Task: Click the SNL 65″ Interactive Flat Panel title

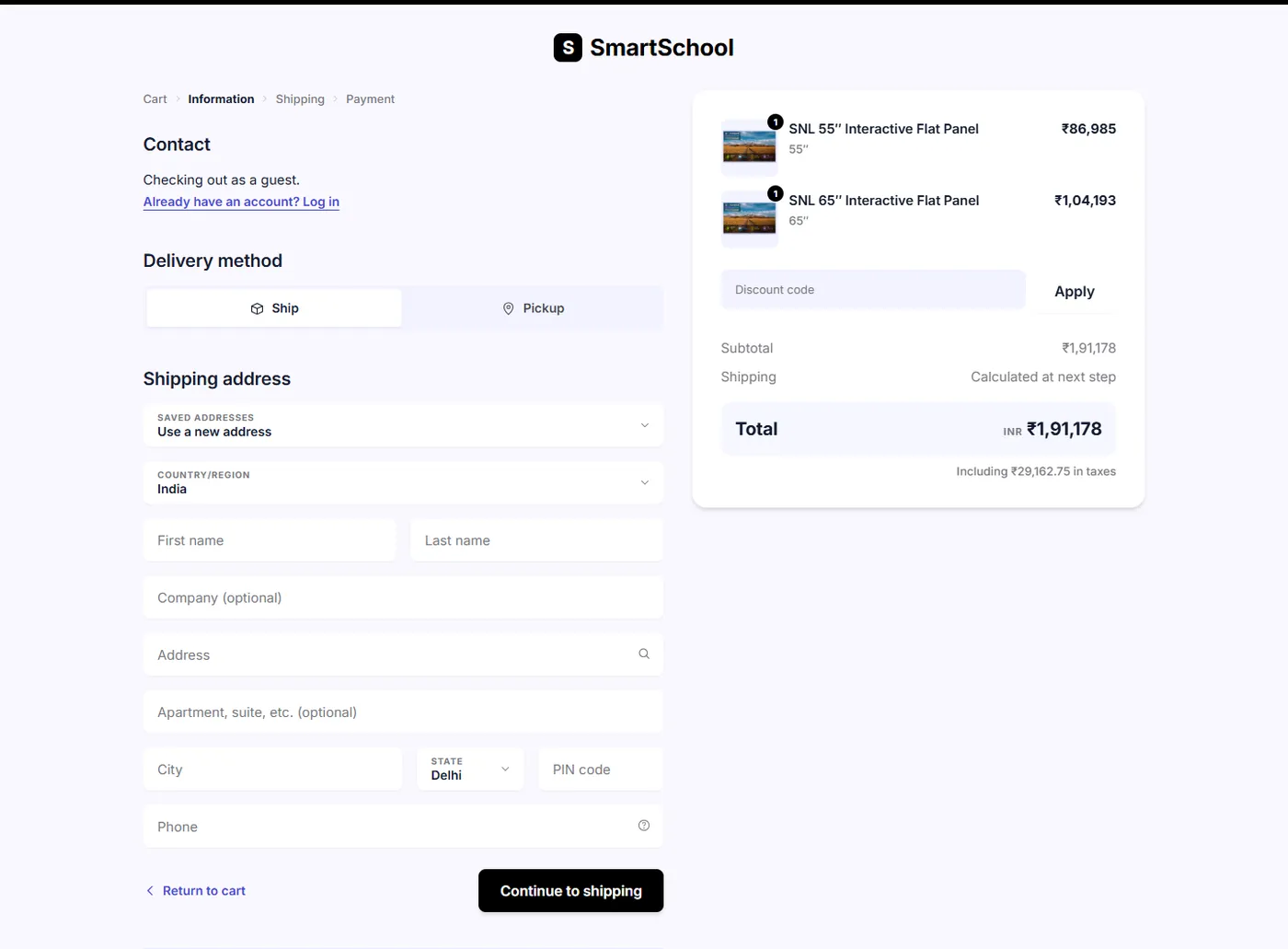Action: coord(883,201)
